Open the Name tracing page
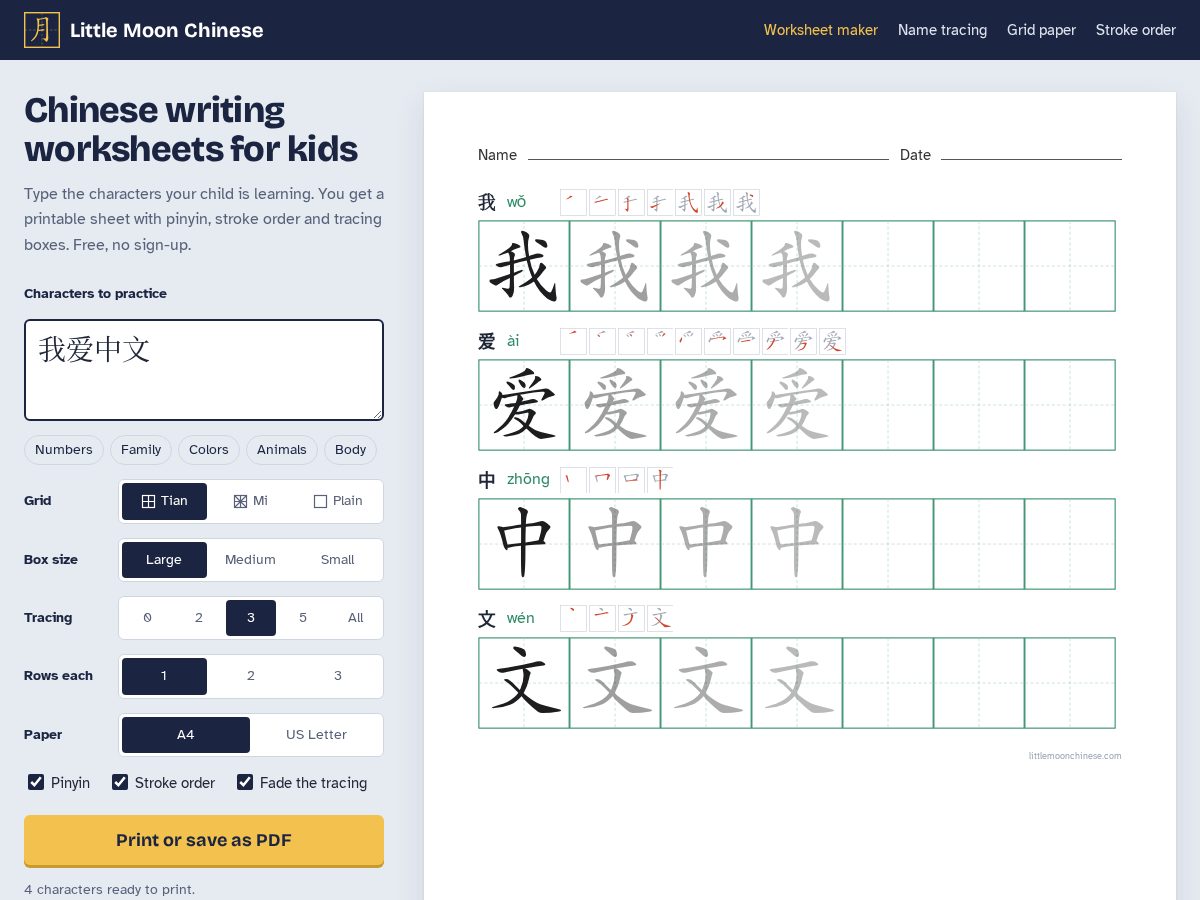1200x900 pixels. [942, 30]
